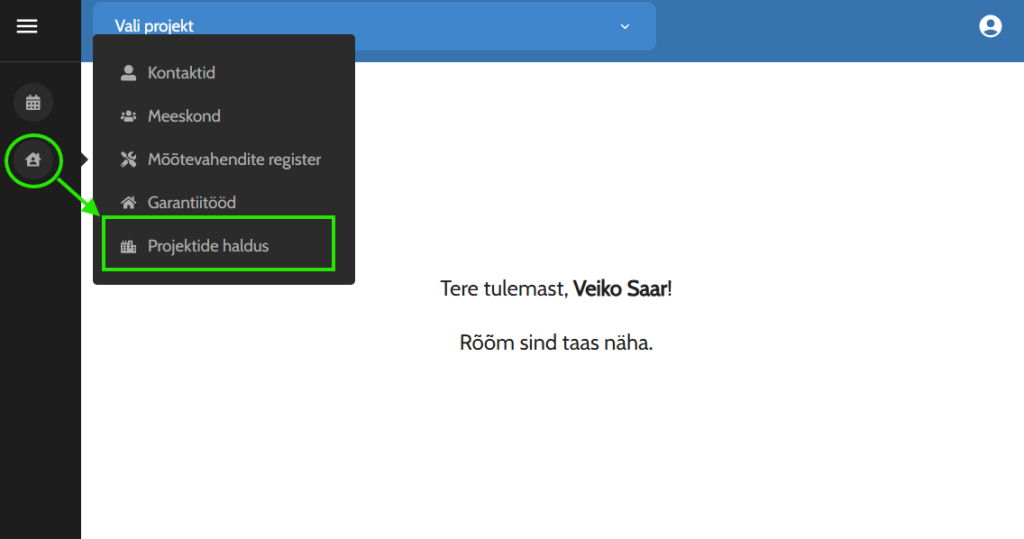Open Mõõtevahendite register from the menu
Viewport: 1024px width, 539px height.
[x=234, y=159]
